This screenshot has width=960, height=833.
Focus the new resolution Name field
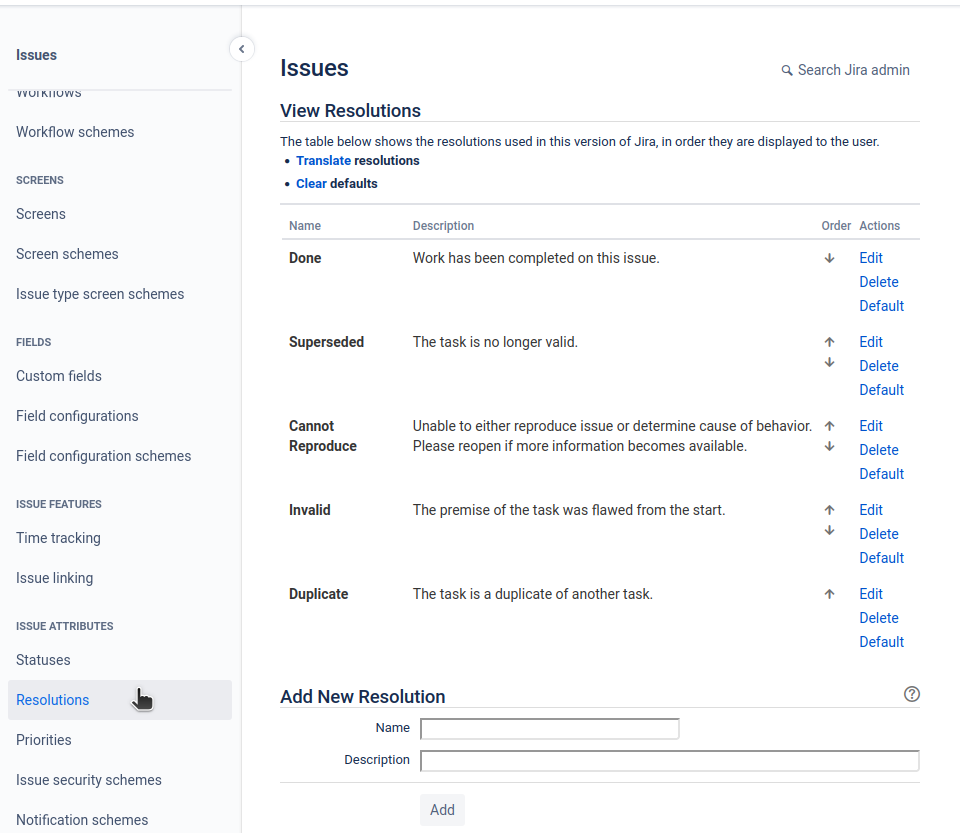(550, 728)
